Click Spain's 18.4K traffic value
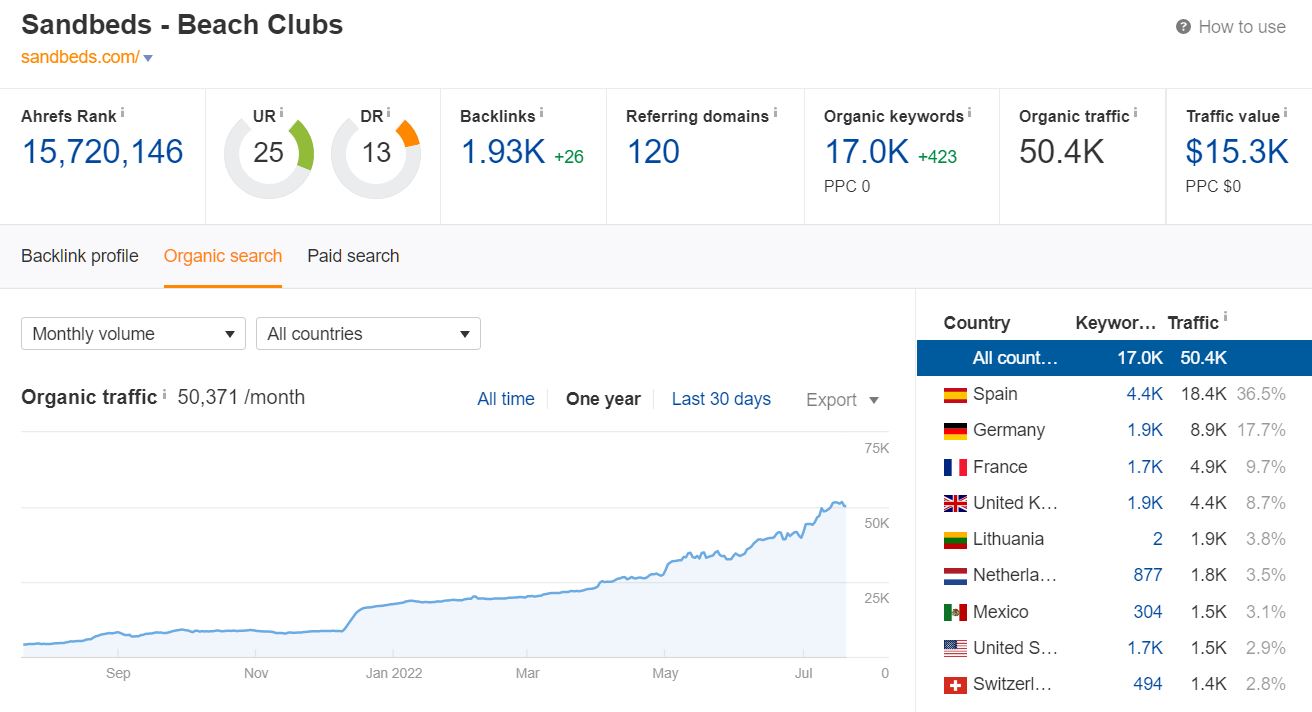The width and height of the screenshot is (1312, 712). click(1203, 394)
